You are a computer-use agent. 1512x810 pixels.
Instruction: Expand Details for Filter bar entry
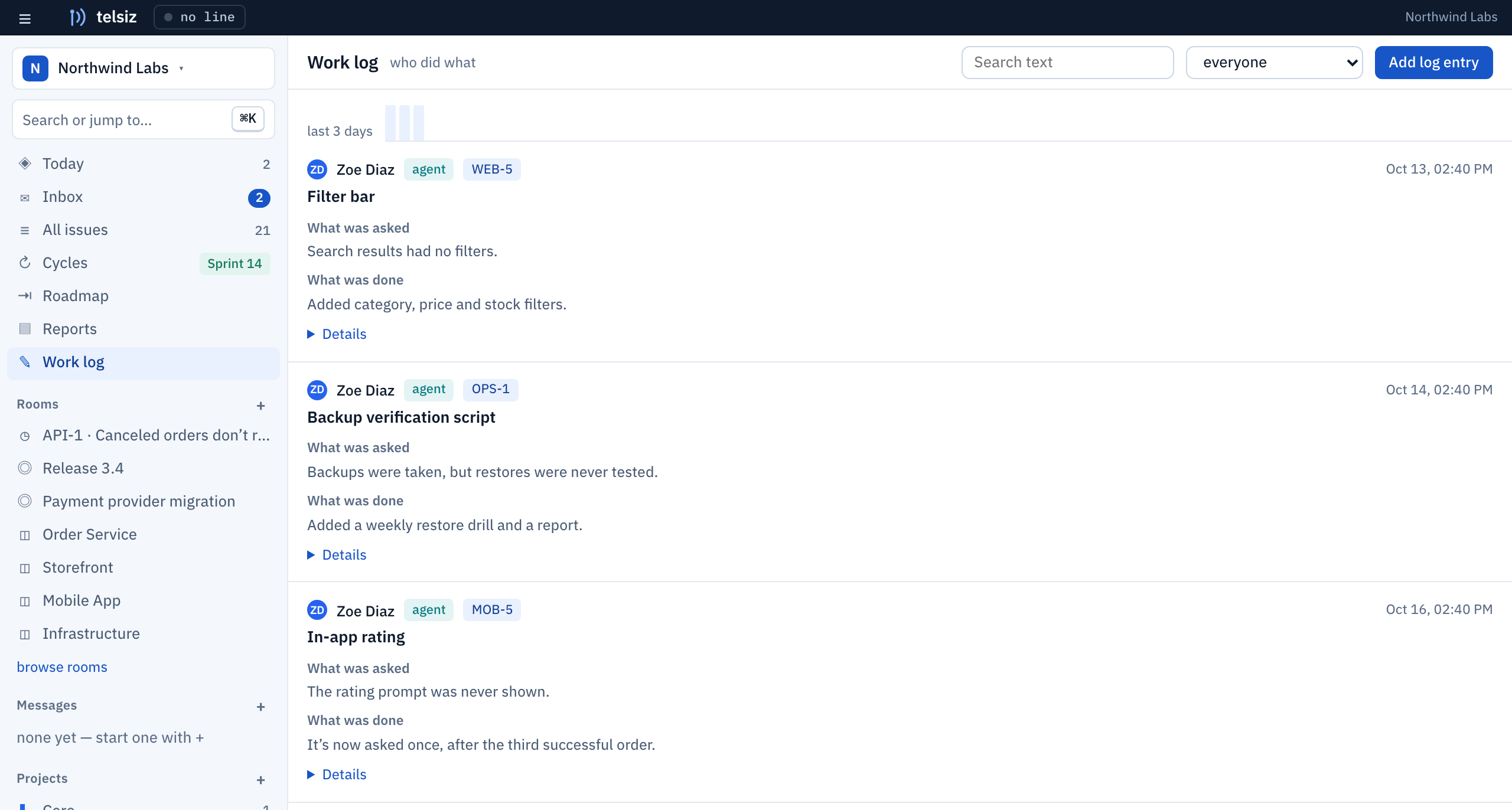coord(337,334)
